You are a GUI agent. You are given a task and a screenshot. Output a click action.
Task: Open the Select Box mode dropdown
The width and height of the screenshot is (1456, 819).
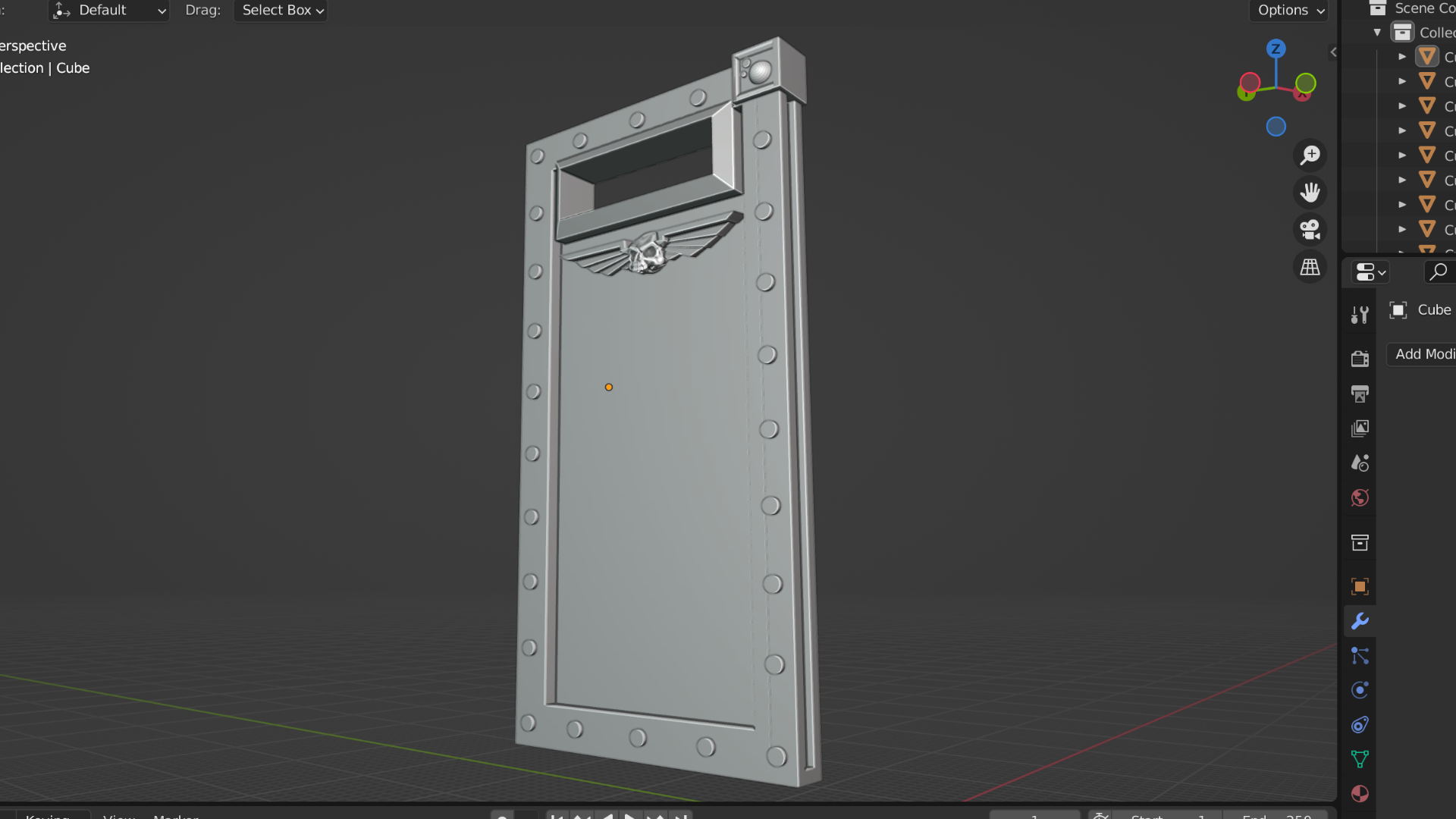click(280, 10)
